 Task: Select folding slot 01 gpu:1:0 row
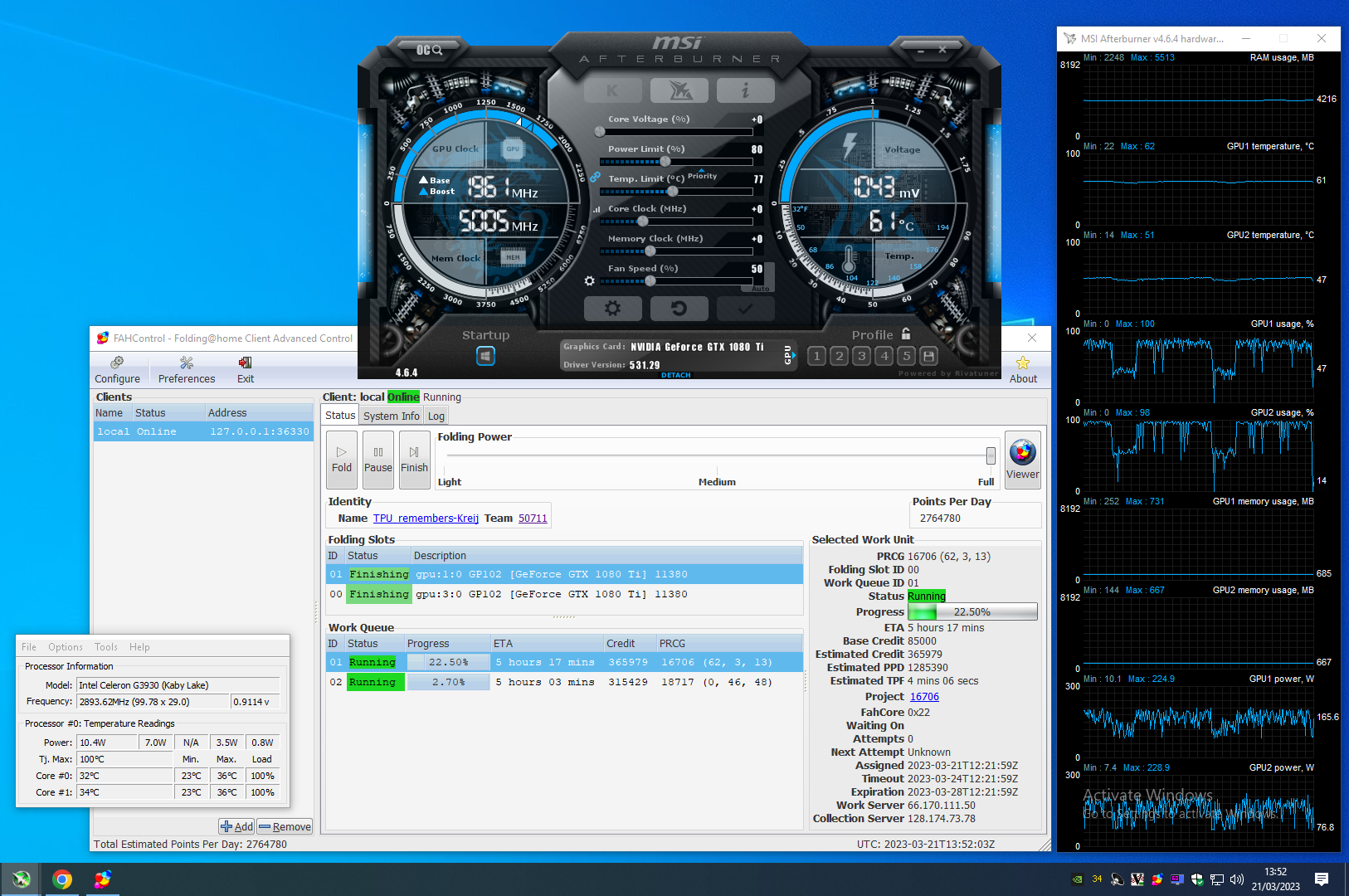(564, 574)
